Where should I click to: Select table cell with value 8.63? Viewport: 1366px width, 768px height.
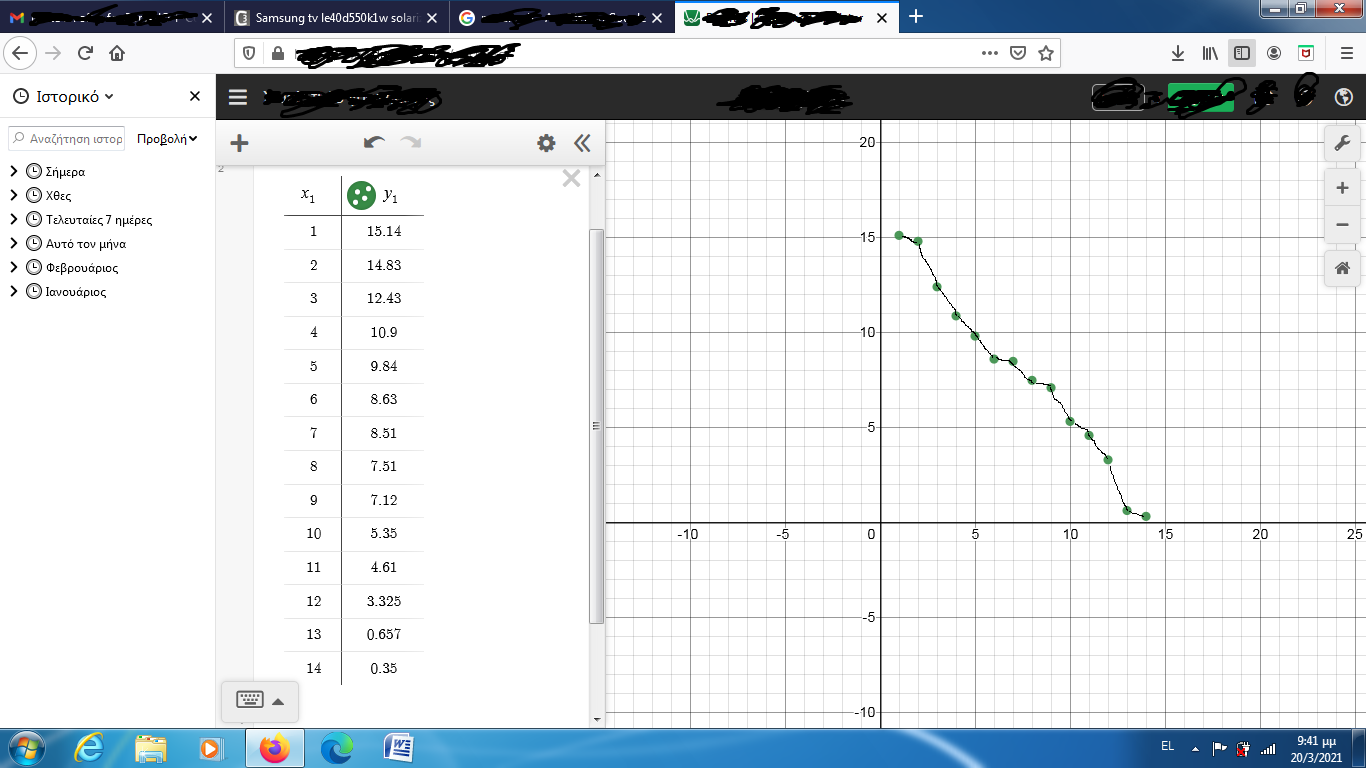click(x=383, y=400)
